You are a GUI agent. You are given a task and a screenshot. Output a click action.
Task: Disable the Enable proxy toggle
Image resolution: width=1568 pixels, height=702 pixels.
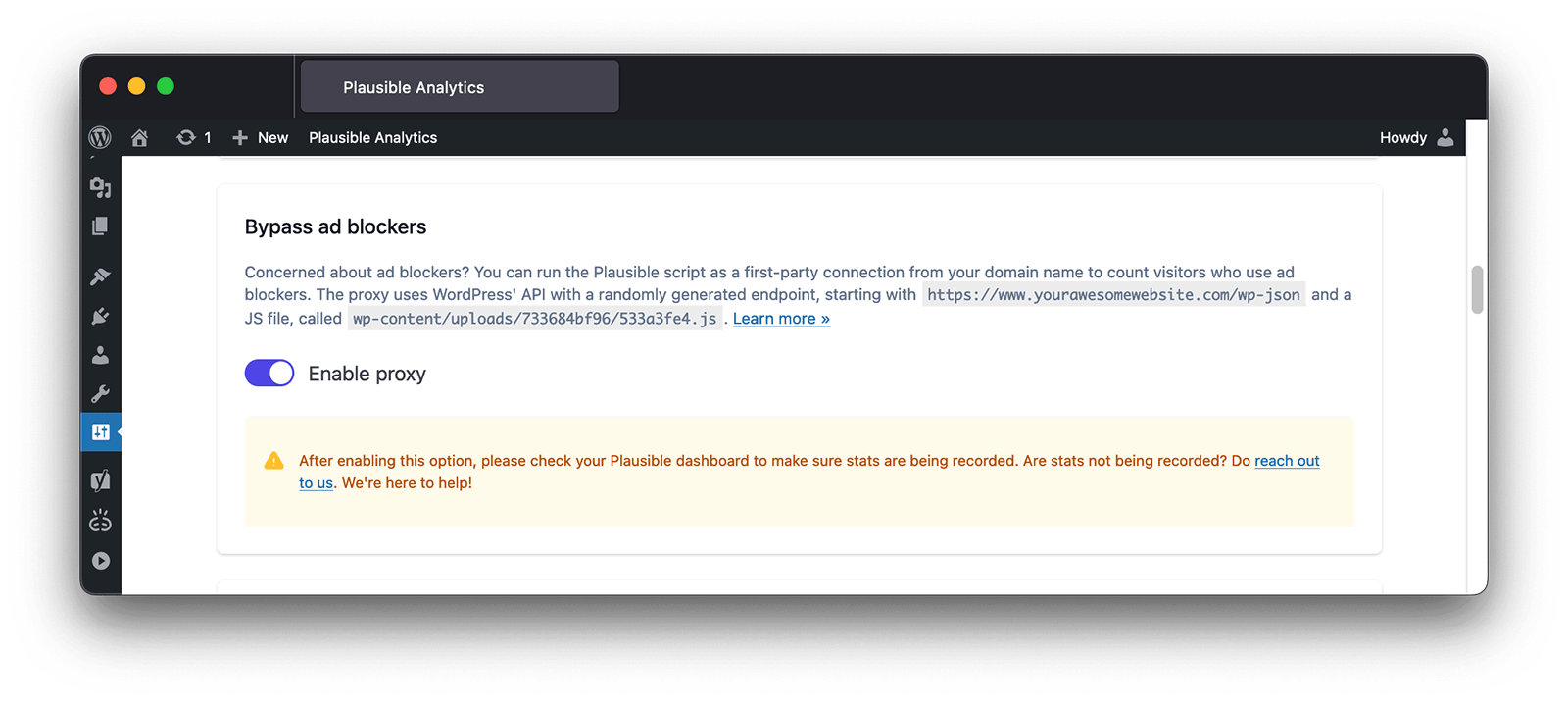tap(269, 373)
